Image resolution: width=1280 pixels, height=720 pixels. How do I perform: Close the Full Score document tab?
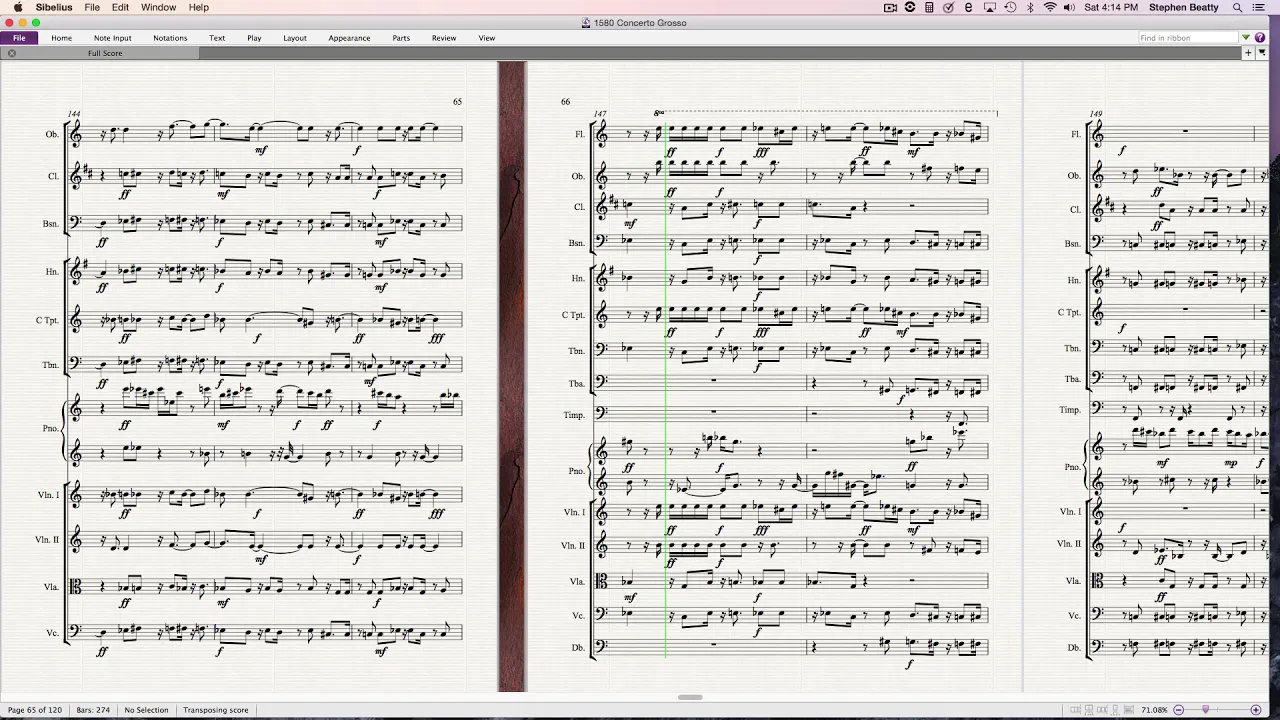11,53
